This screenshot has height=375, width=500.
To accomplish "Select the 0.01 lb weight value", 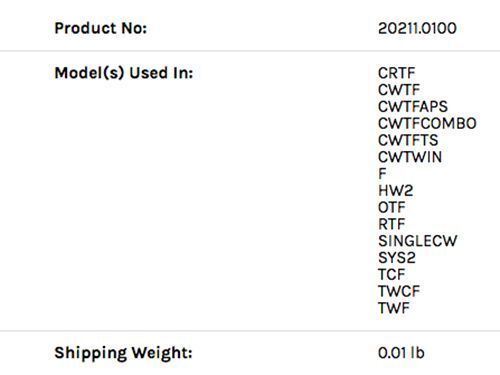I will (x=401, y=353).
